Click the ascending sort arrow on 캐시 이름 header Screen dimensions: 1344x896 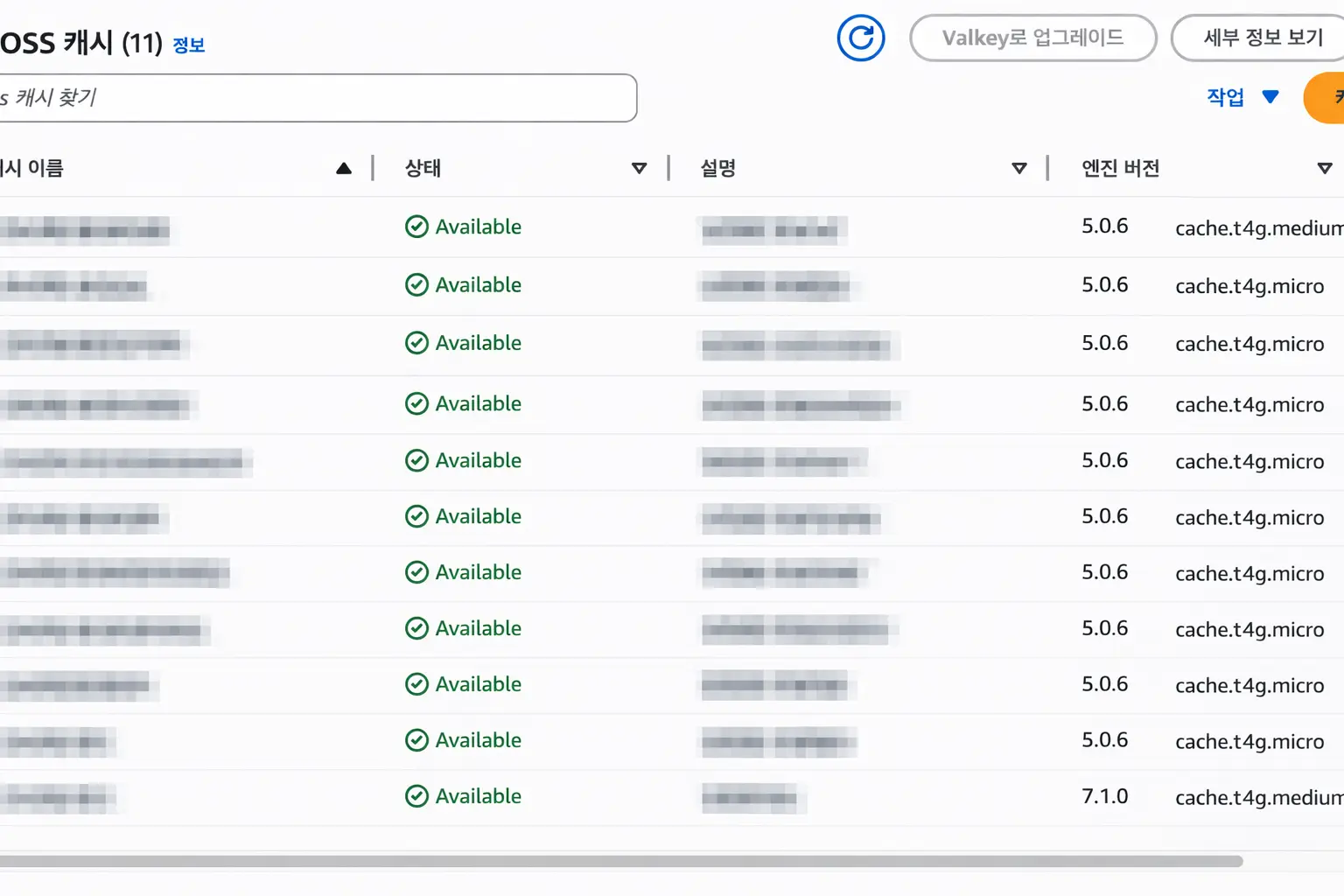344,167
